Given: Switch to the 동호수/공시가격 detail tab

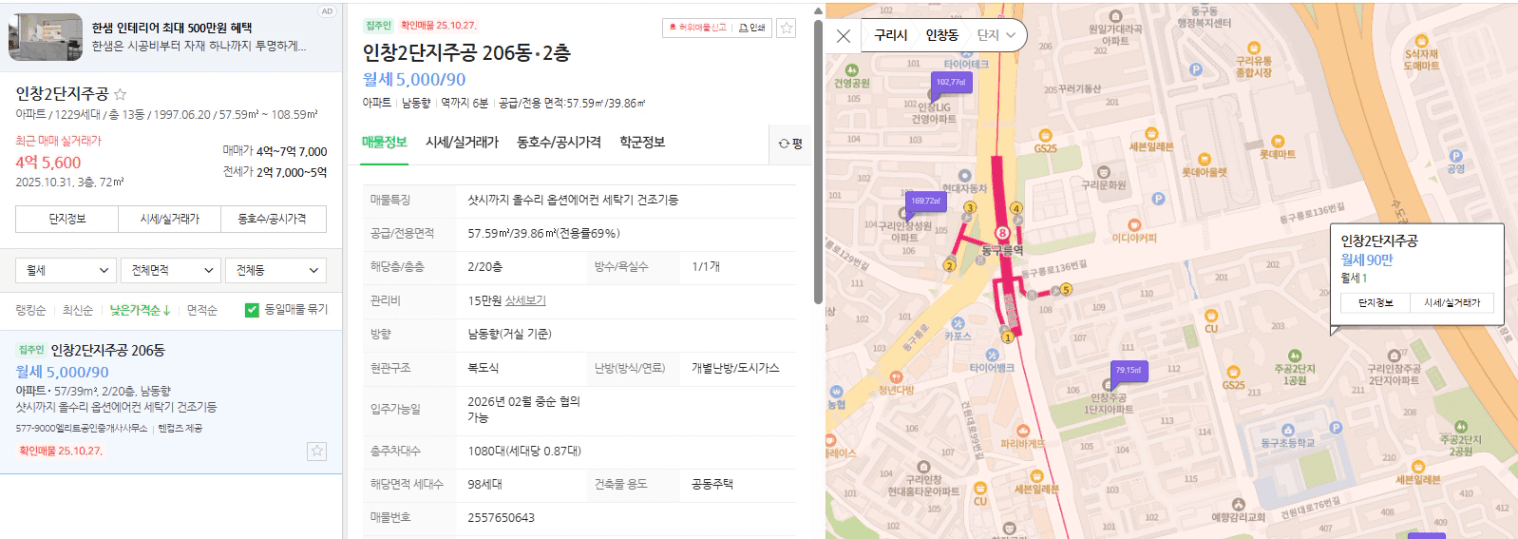Looking at the screenshot, I should click(559, 142).
